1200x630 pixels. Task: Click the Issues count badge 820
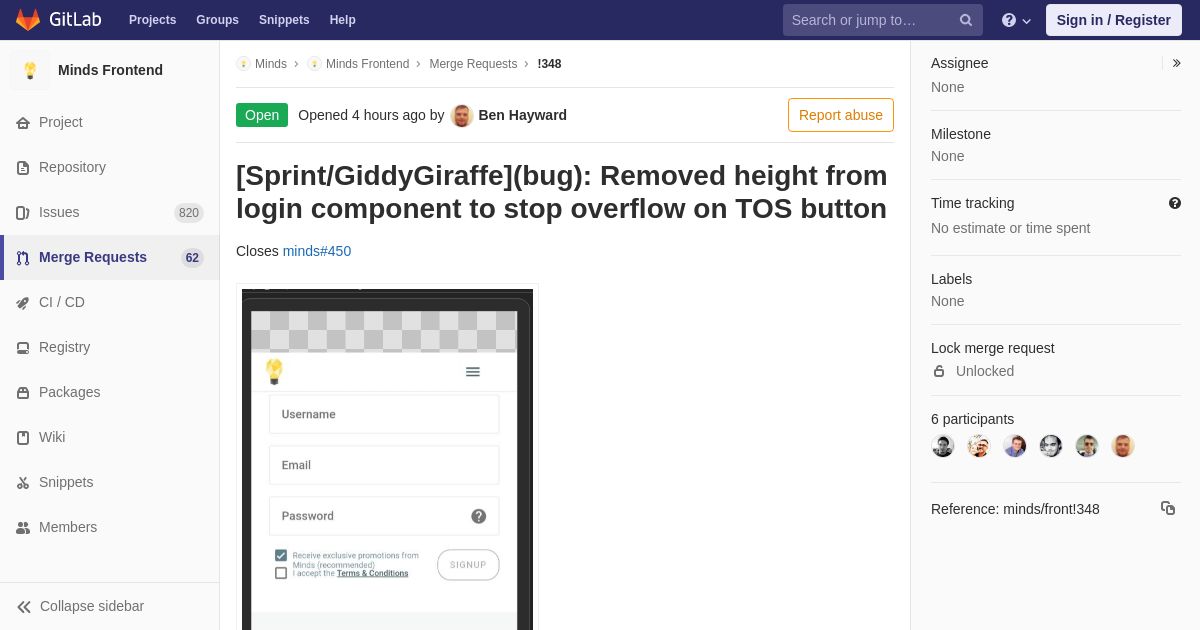tap(189, 213)
